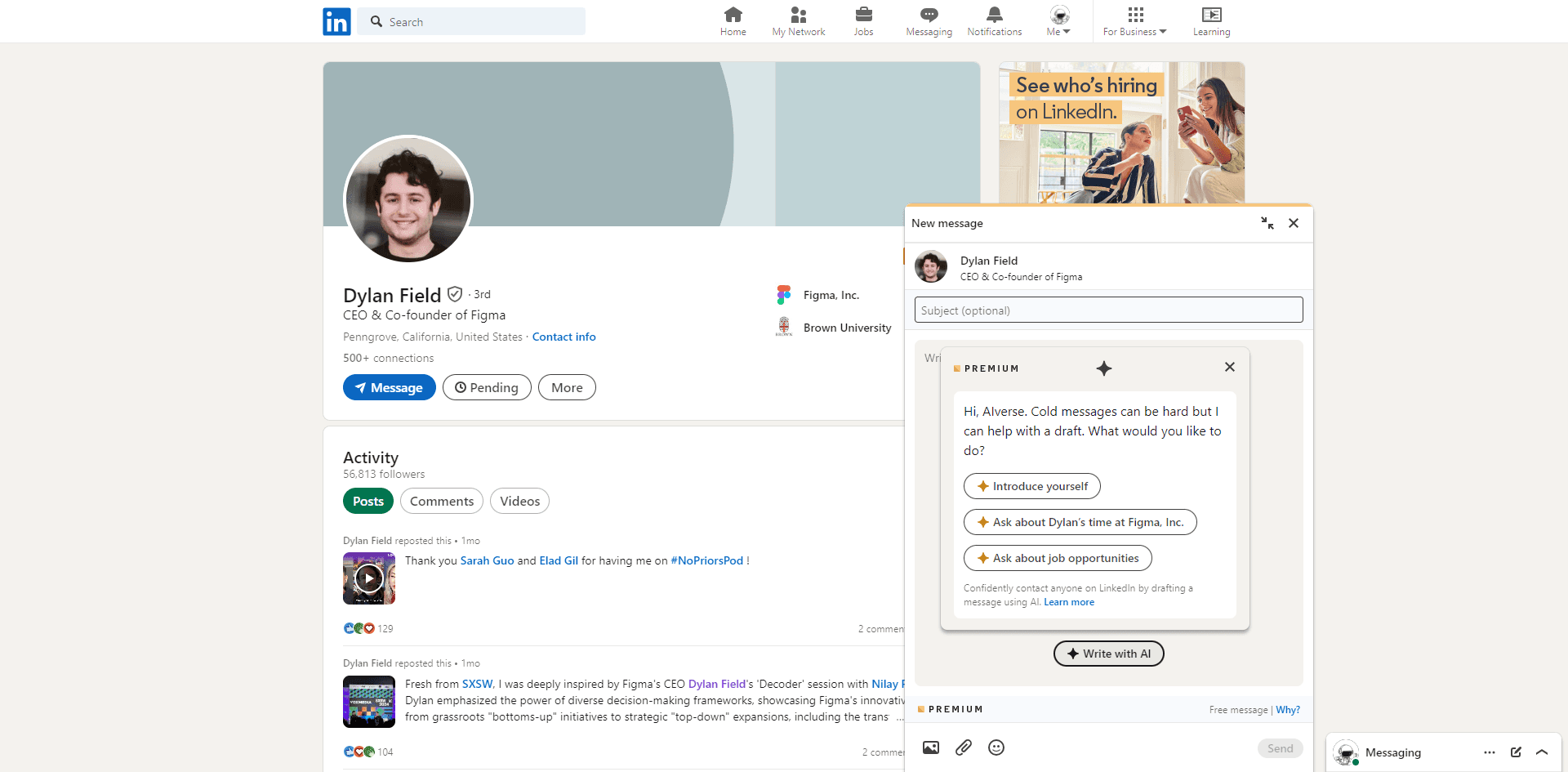
Task: Switch to the Comments tab
Action: pyautogui.click(x=441, y=501)
